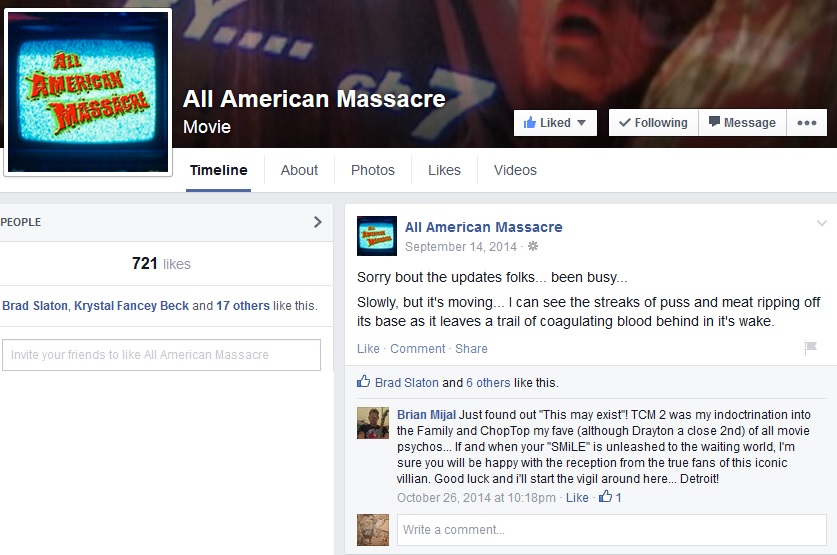The image size is (837, 555).
Task: Open All American Massacre post author link
Action: 484,227
